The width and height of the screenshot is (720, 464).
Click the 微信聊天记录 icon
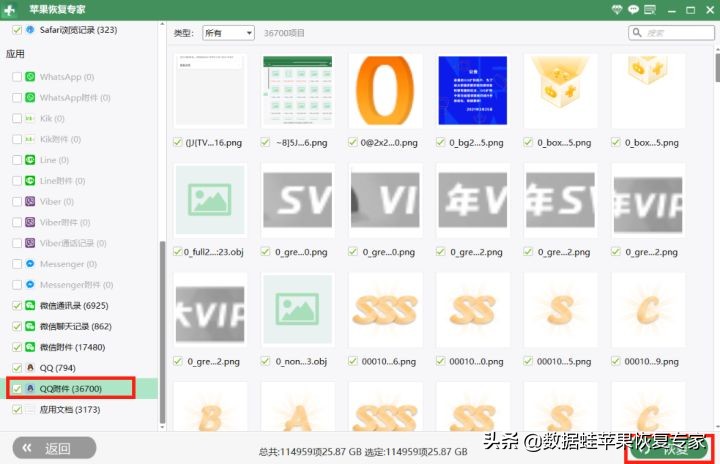30,326
